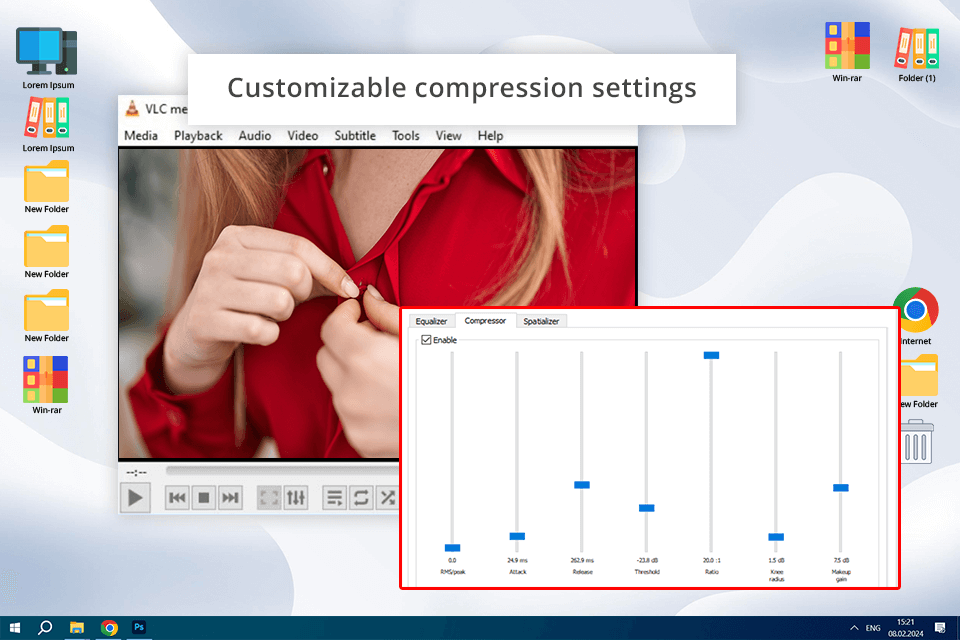Open the Help menu
The image size is (960, 640).
(490, 136)
